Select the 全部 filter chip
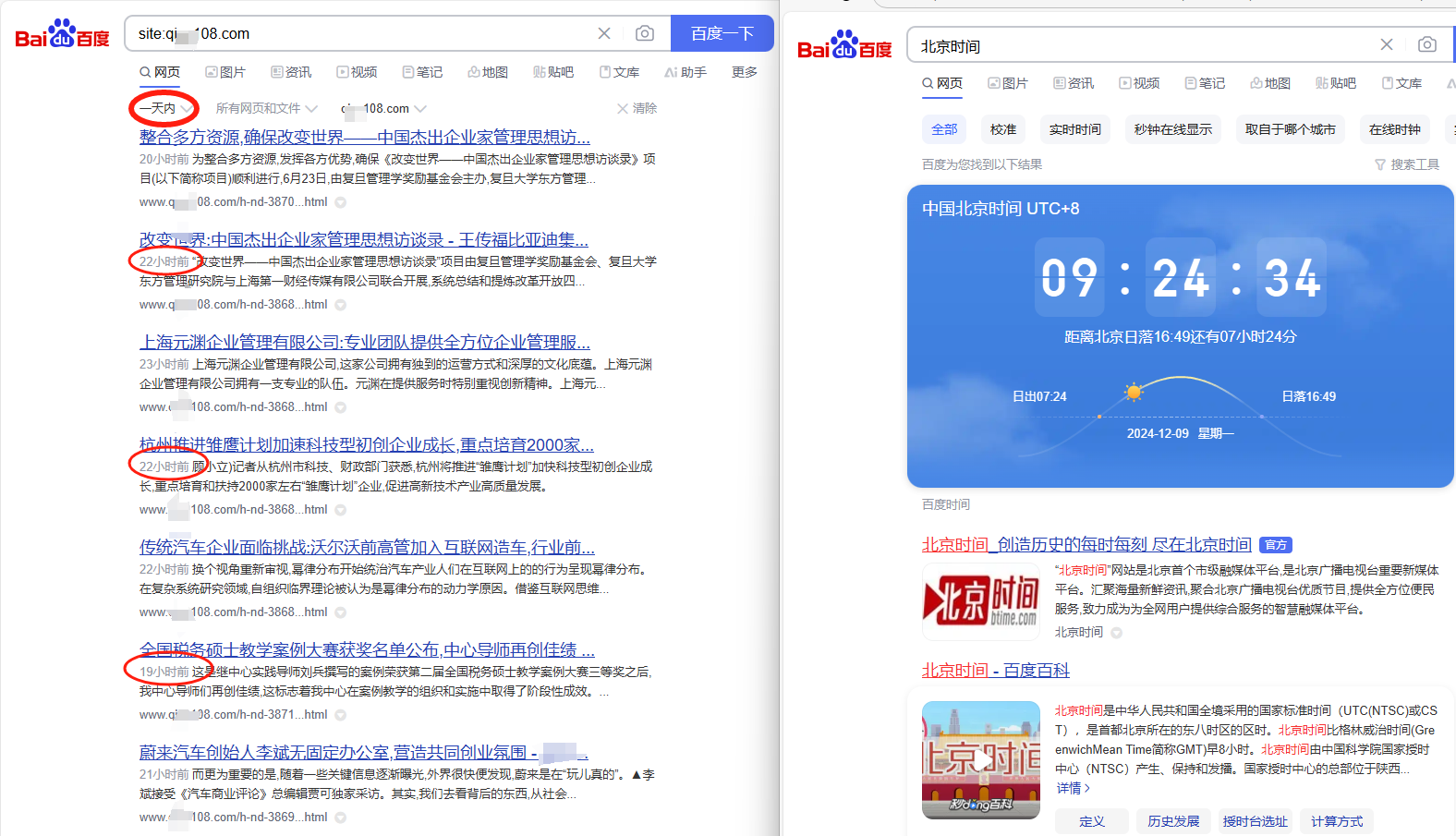The width and height of the screenshot is (1456, 836). pos(944,129)
